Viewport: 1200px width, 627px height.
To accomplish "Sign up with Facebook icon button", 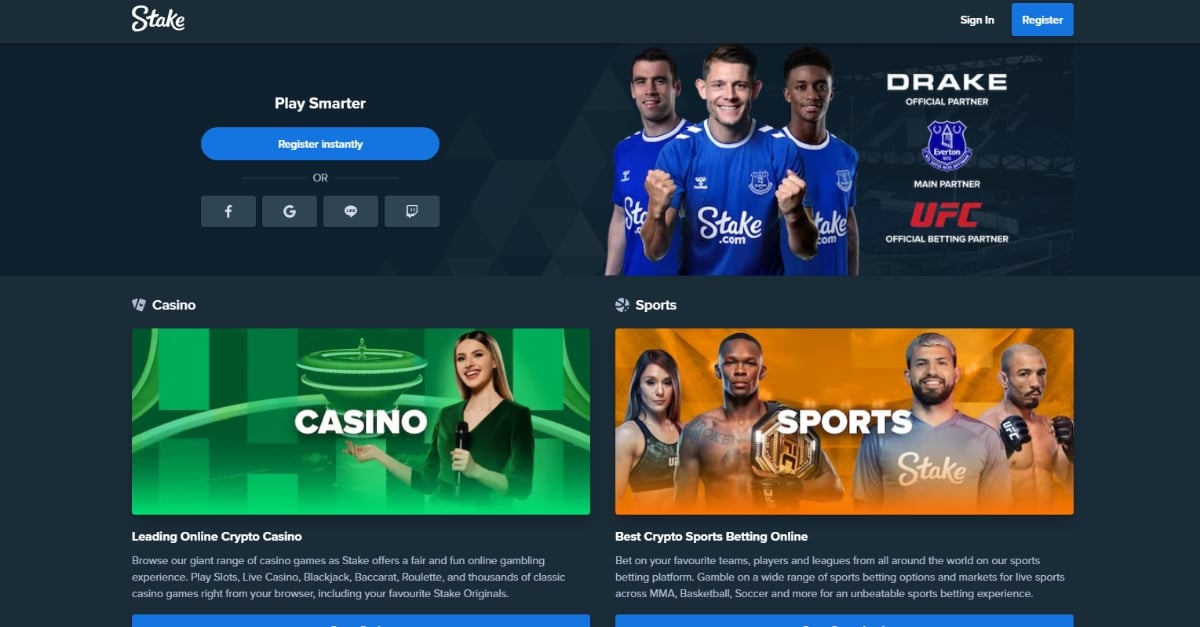I will [228, 211].
